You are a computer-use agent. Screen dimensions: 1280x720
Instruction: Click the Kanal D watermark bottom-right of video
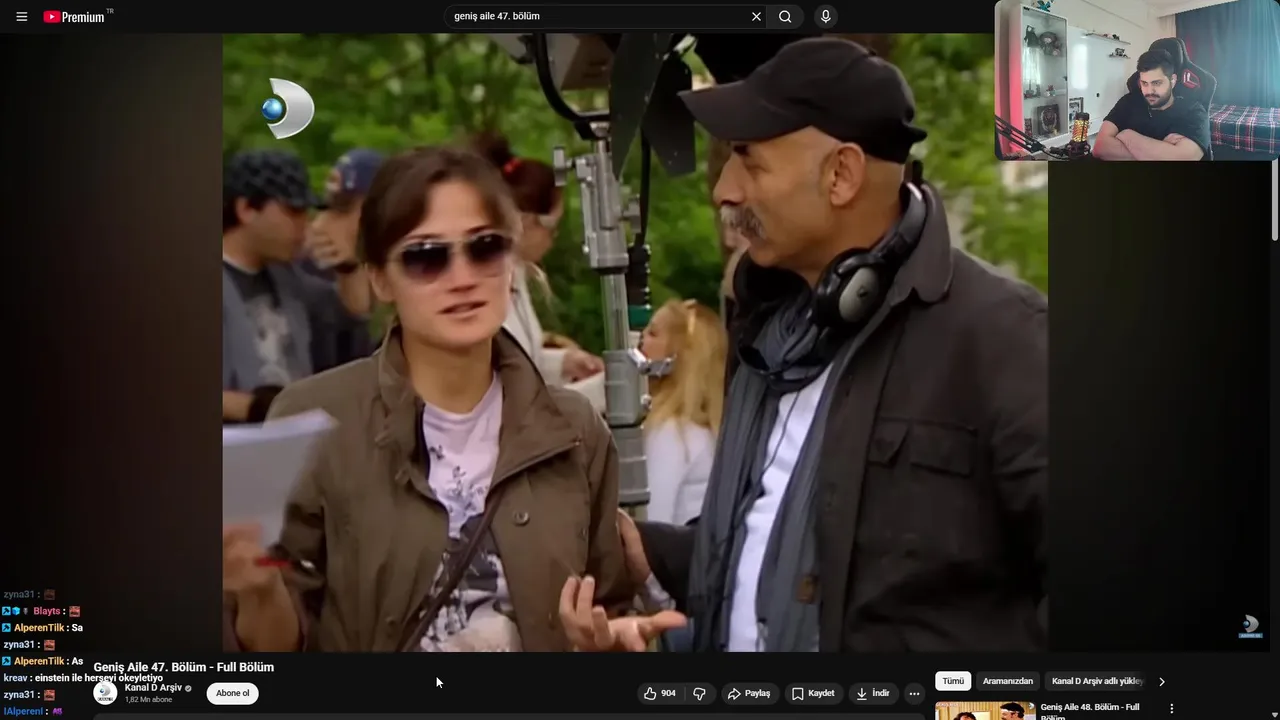pyautogui.click(x=1250, y=627)
